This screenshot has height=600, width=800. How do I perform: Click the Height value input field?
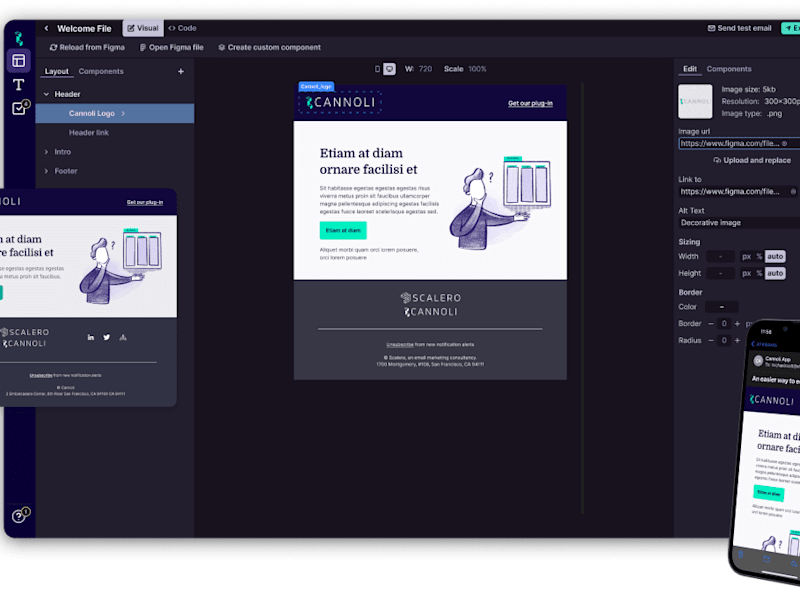(x=720, y=273)
